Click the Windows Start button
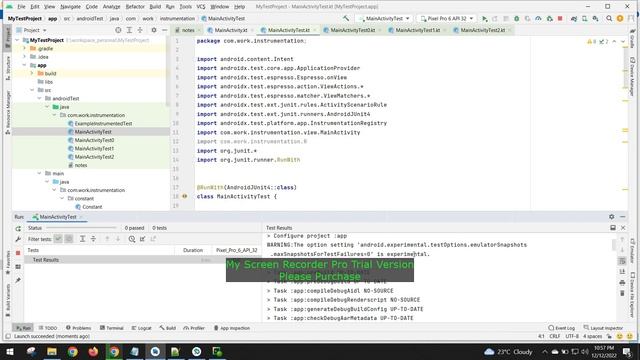 pyautogui.click(x=10, y=351)
